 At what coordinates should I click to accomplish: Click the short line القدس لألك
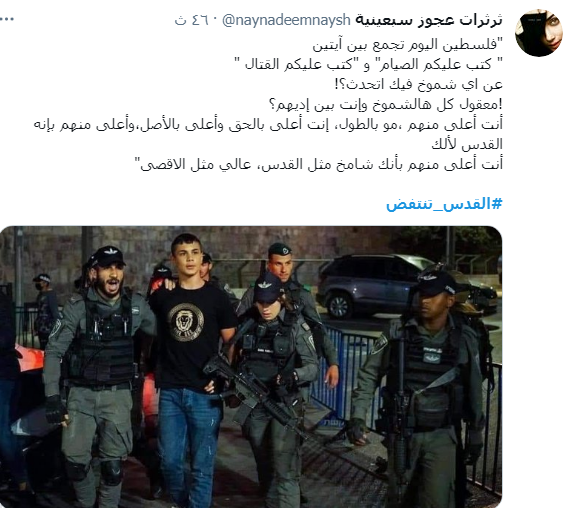[467, 144]
